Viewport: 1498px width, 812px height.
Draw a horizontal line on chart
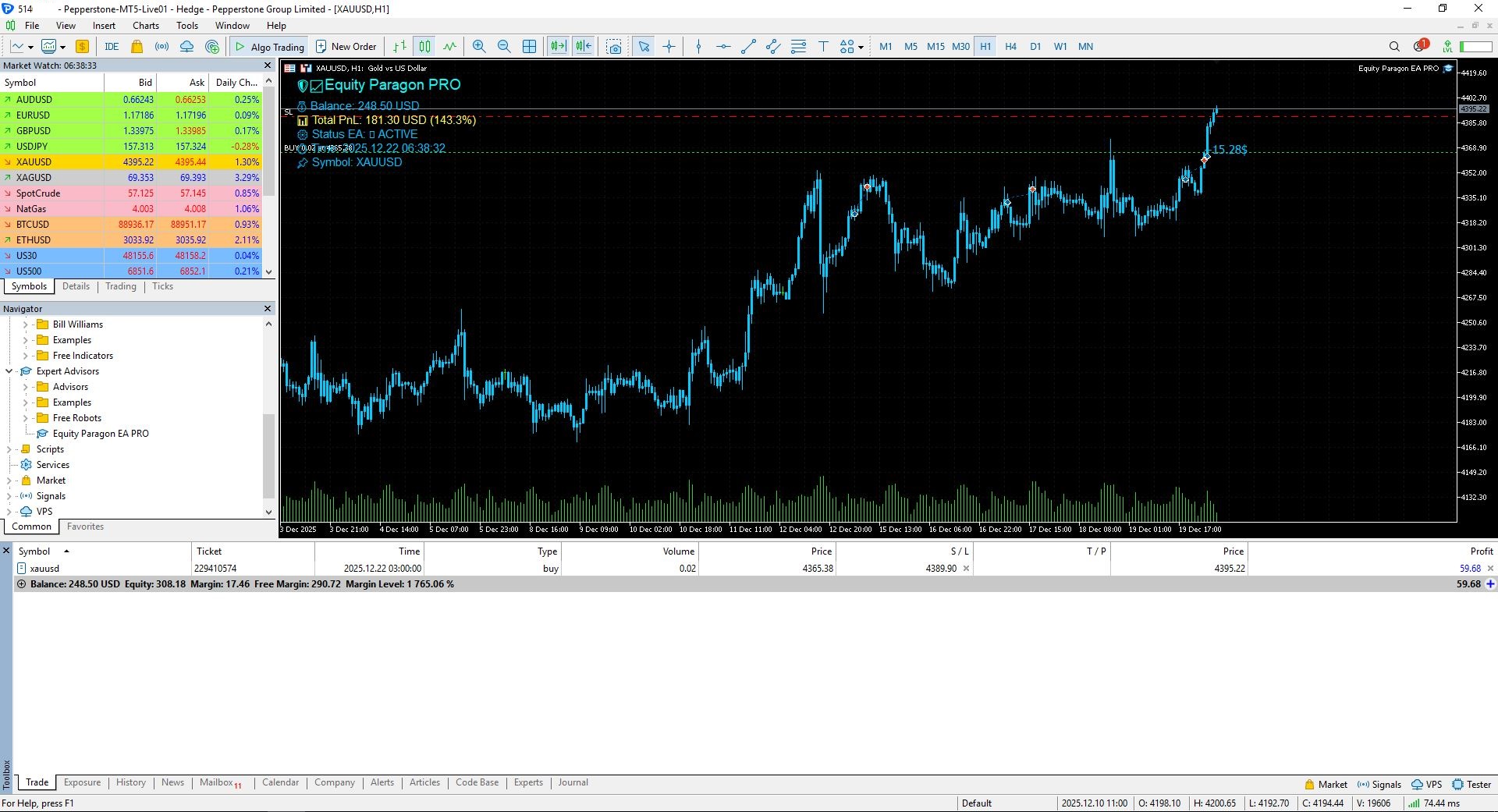click(723, 47)
